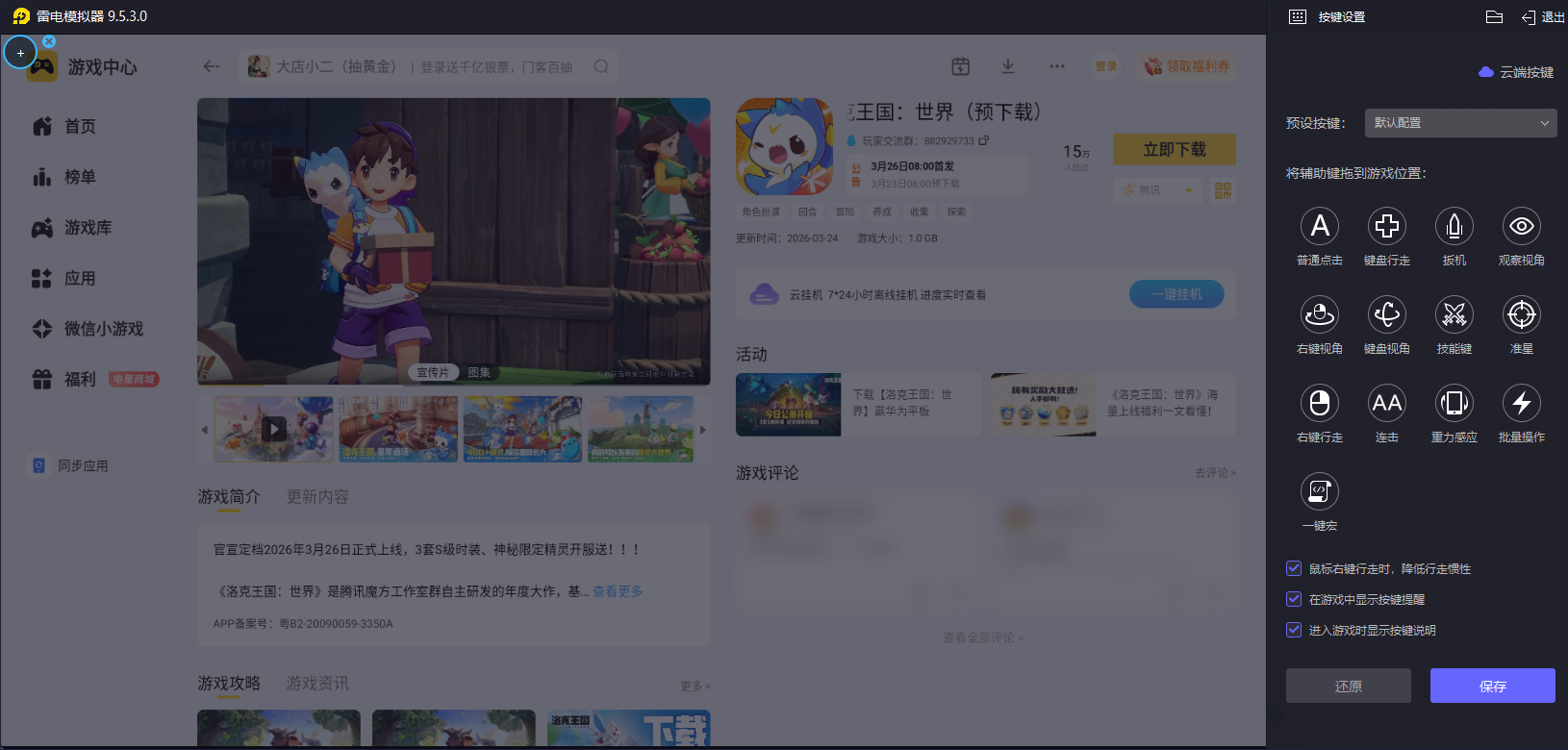Toggle 在游戏中显示按键提醒 checkbox
The image size is (1568, 750).
(1294, 599)
